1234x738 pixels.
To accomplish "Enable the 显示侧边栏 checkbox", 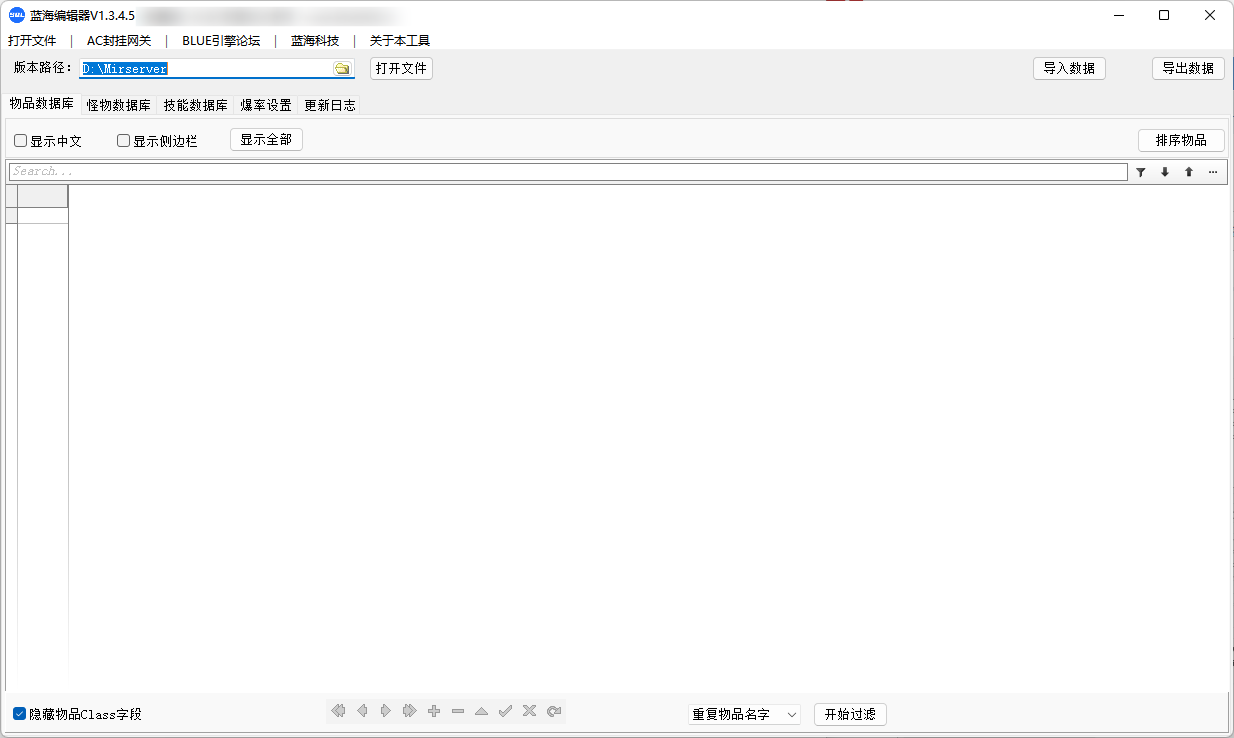I will [123, 140].
